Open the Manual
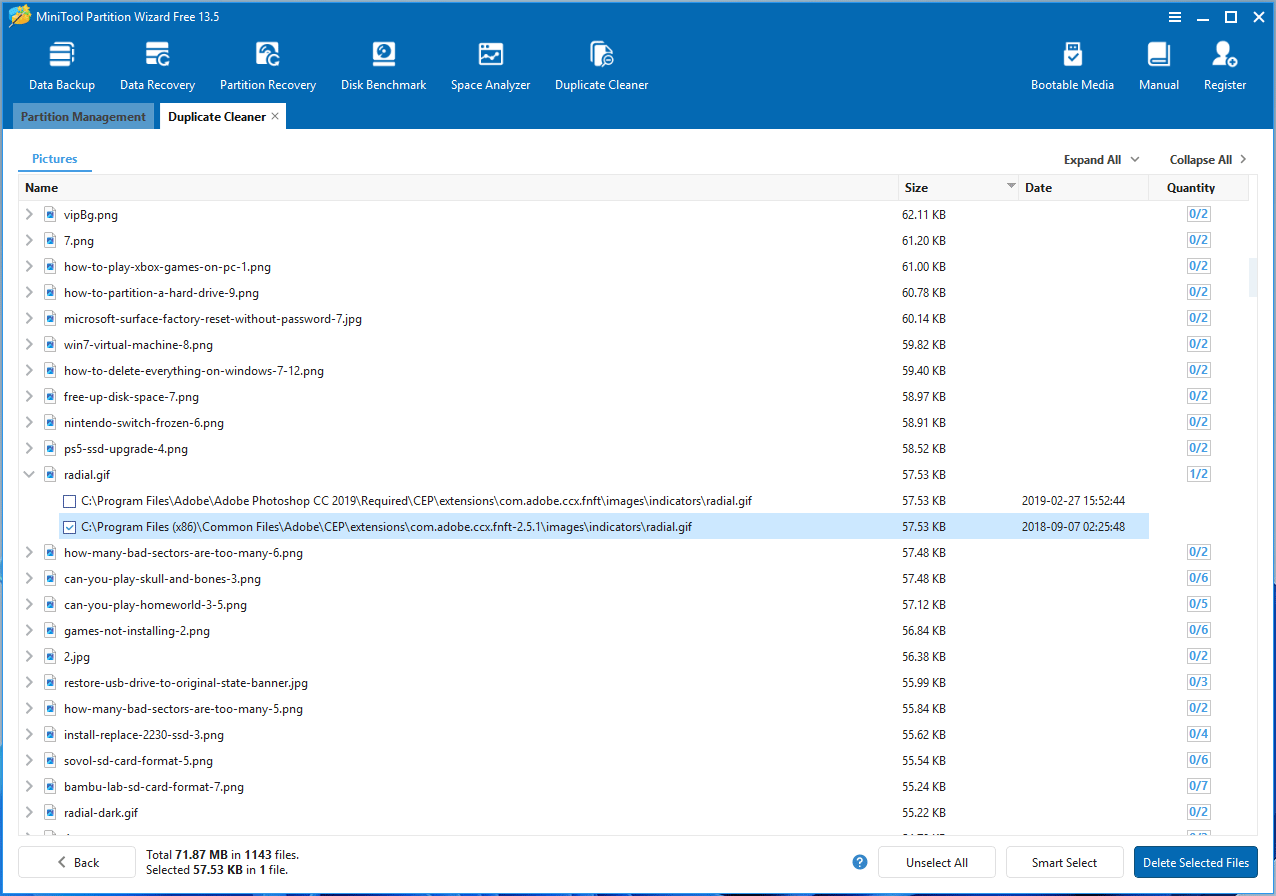Screen dimensions: 1276x896 [x=1158, y=62]
